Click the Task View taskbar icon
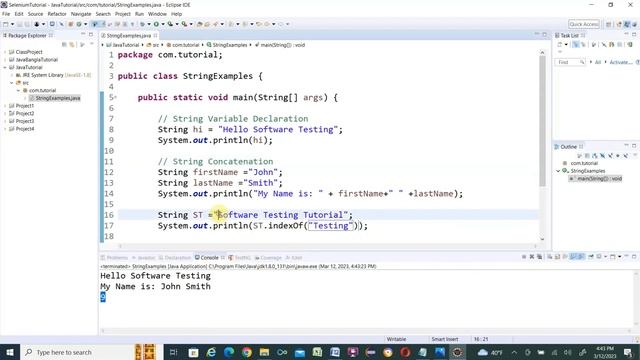 tap(173, 352)
